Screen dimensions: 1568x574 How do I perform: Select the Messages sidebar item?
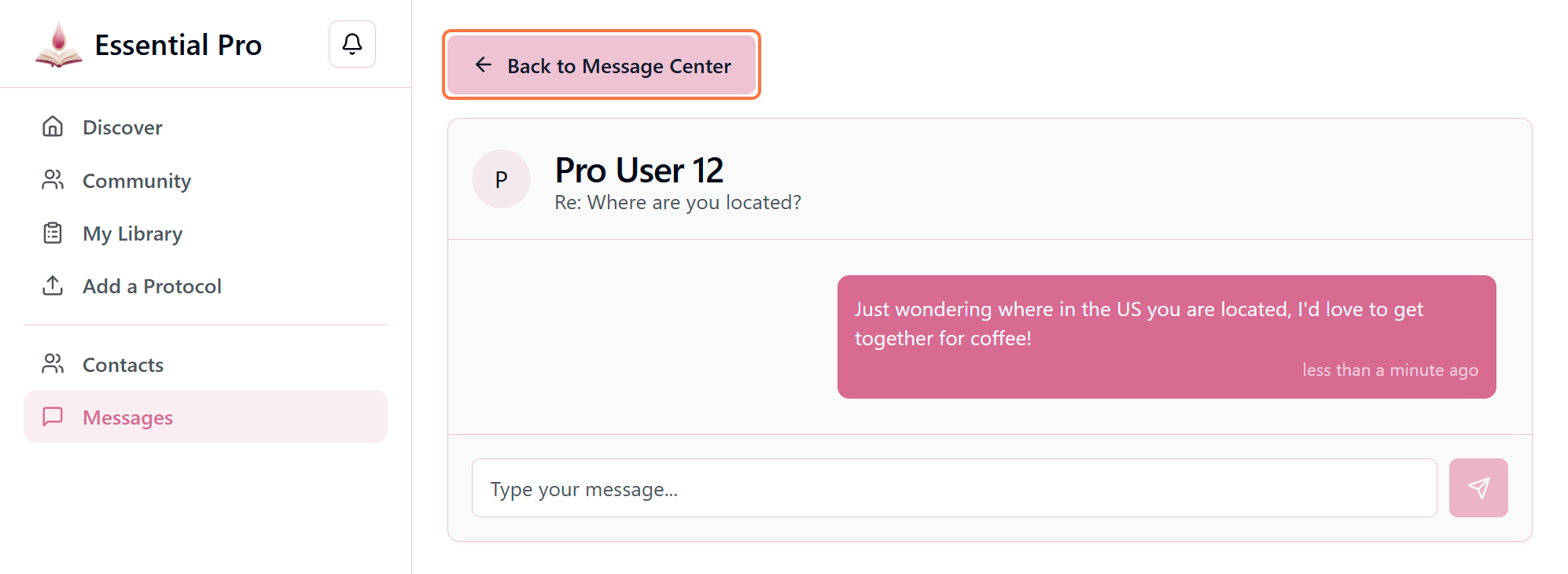(x=127, y=418)
